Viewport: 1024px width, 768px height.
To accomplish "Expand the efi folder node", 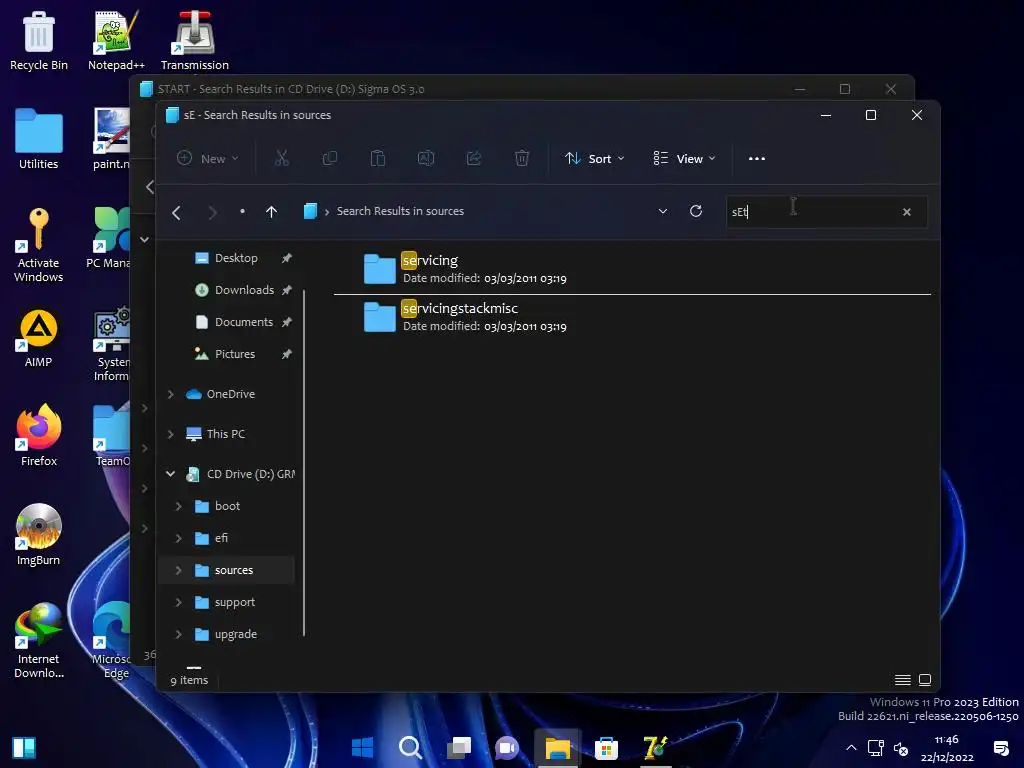I will coord(178,538).
